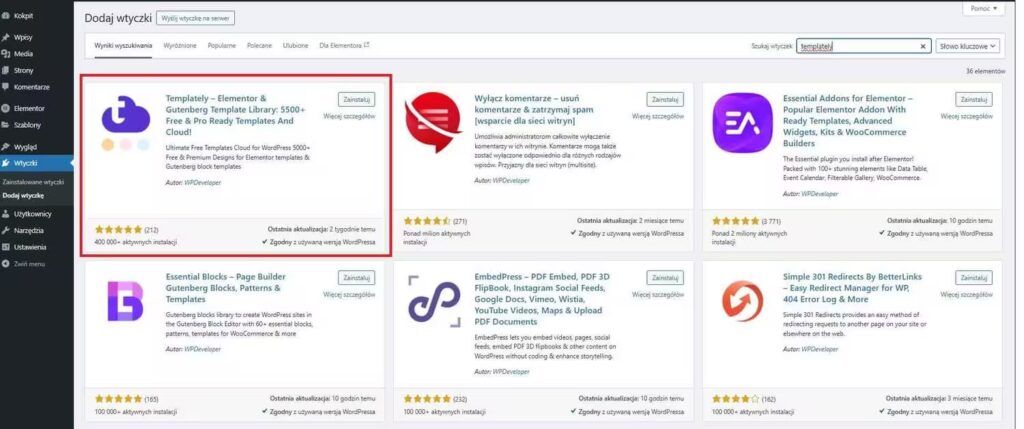Viewport: 1024px width, 429px height.
Task: Open the Wyłącz komentarze title link
Action: (533, 109)
